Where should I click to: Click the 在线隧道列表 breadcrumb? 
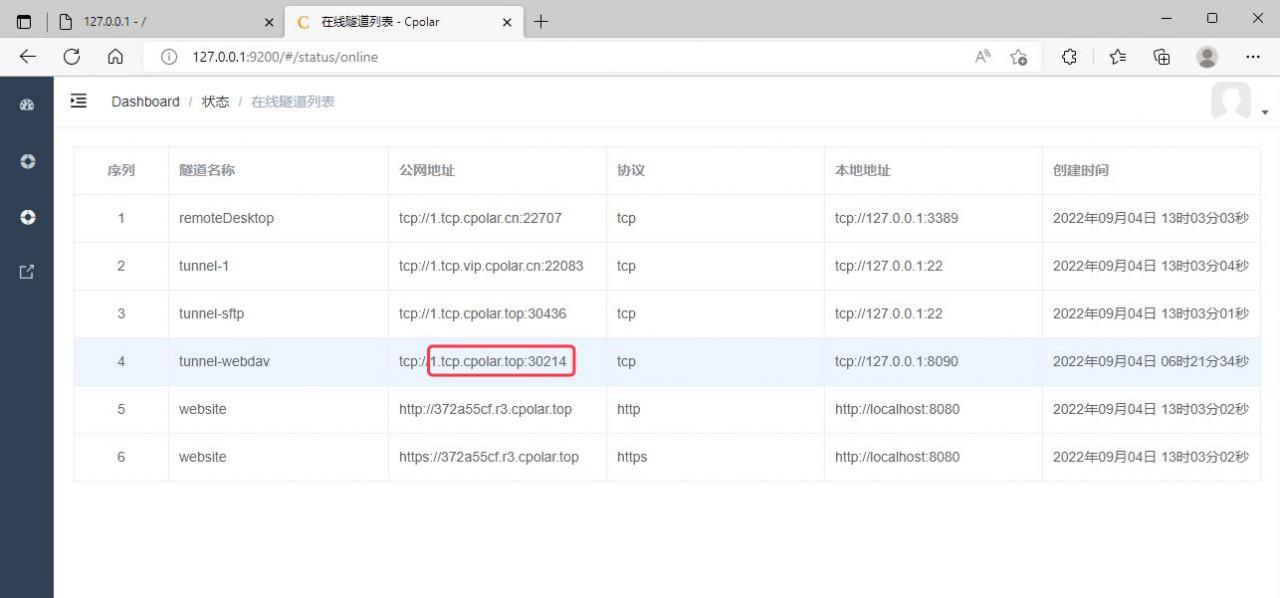[x=293, y=102]
